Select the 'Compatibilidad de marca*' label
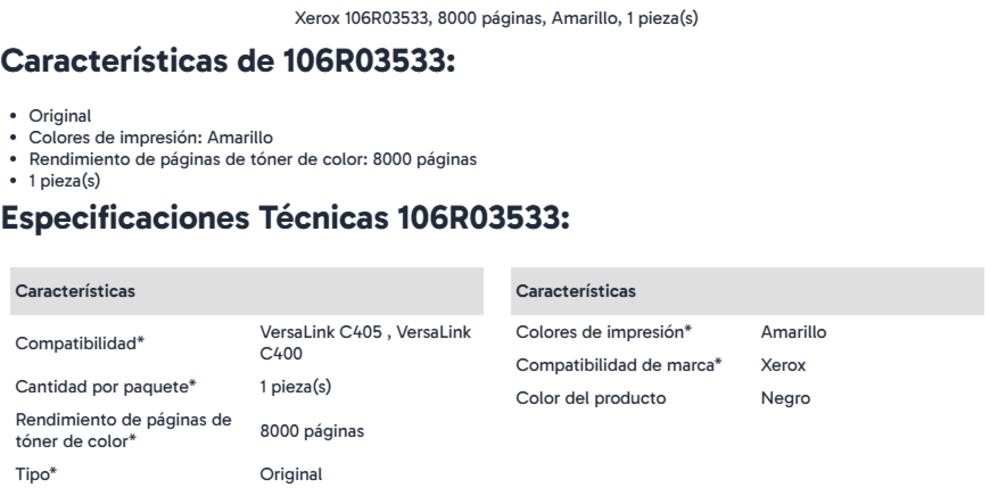Viewport: 990px width, 496px height. (618, 365)
